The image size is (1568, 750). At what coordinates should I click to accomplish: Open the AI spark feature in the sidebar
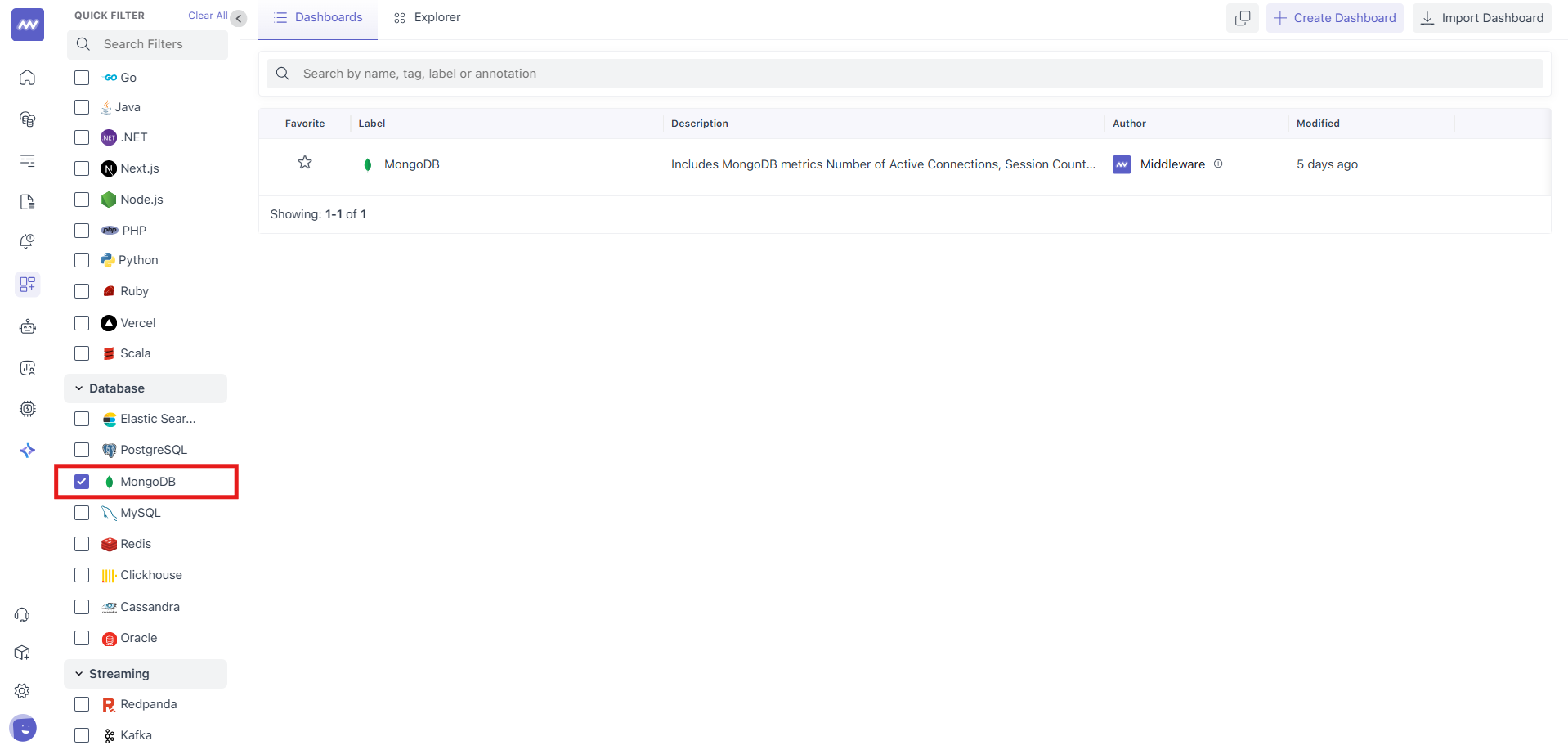pyautogui.click(x=27, y=450)
